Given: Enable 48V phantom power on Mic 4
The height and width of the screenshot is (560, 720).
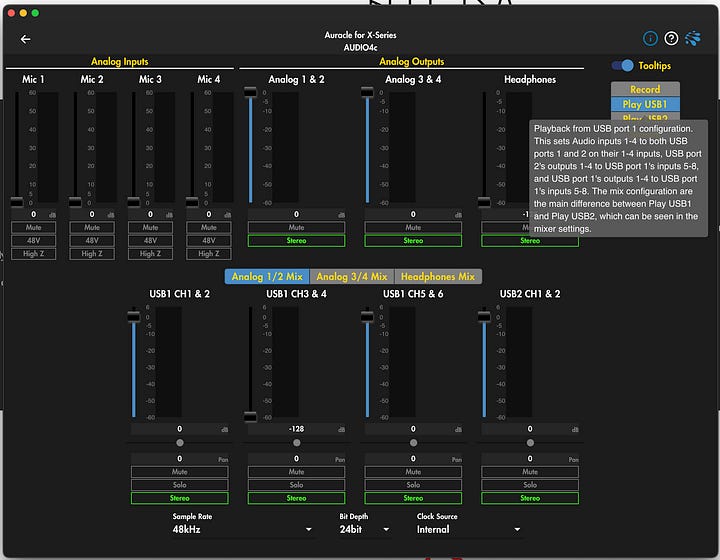Looking at the screenshot, I should (208, 241).
